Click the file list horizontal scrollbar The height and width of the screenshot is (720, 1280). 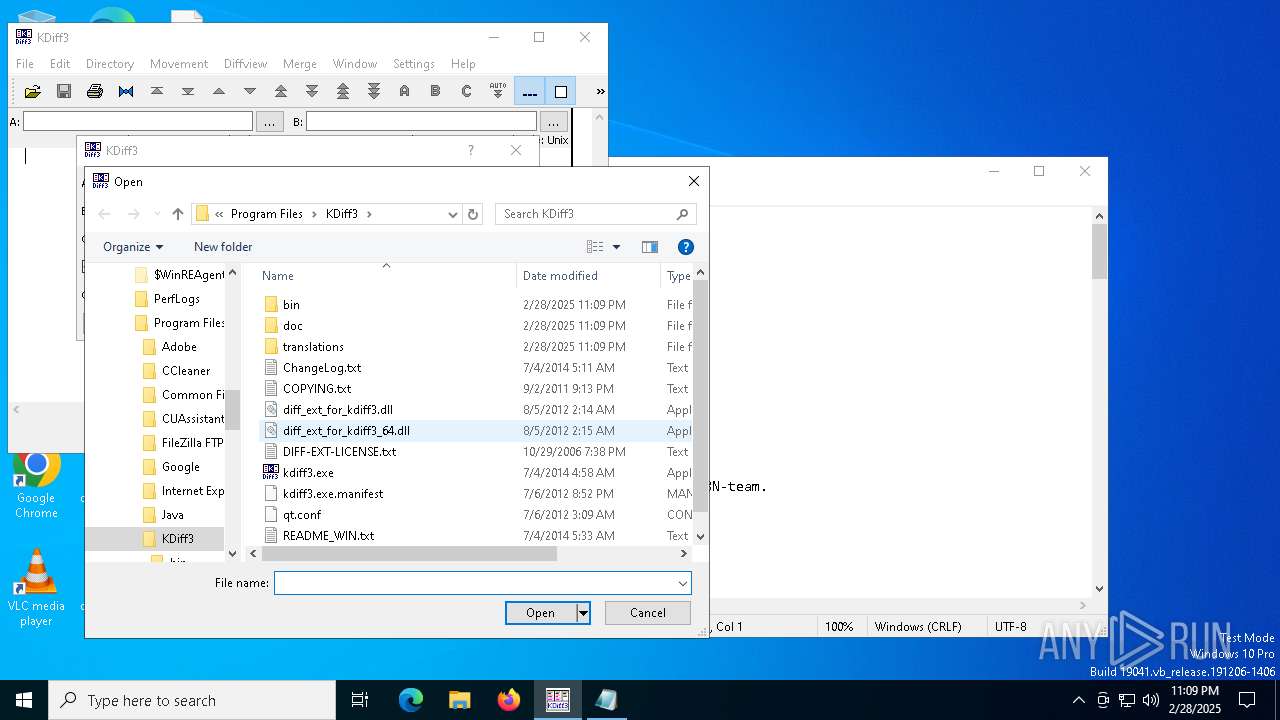[x=410, y=553]
